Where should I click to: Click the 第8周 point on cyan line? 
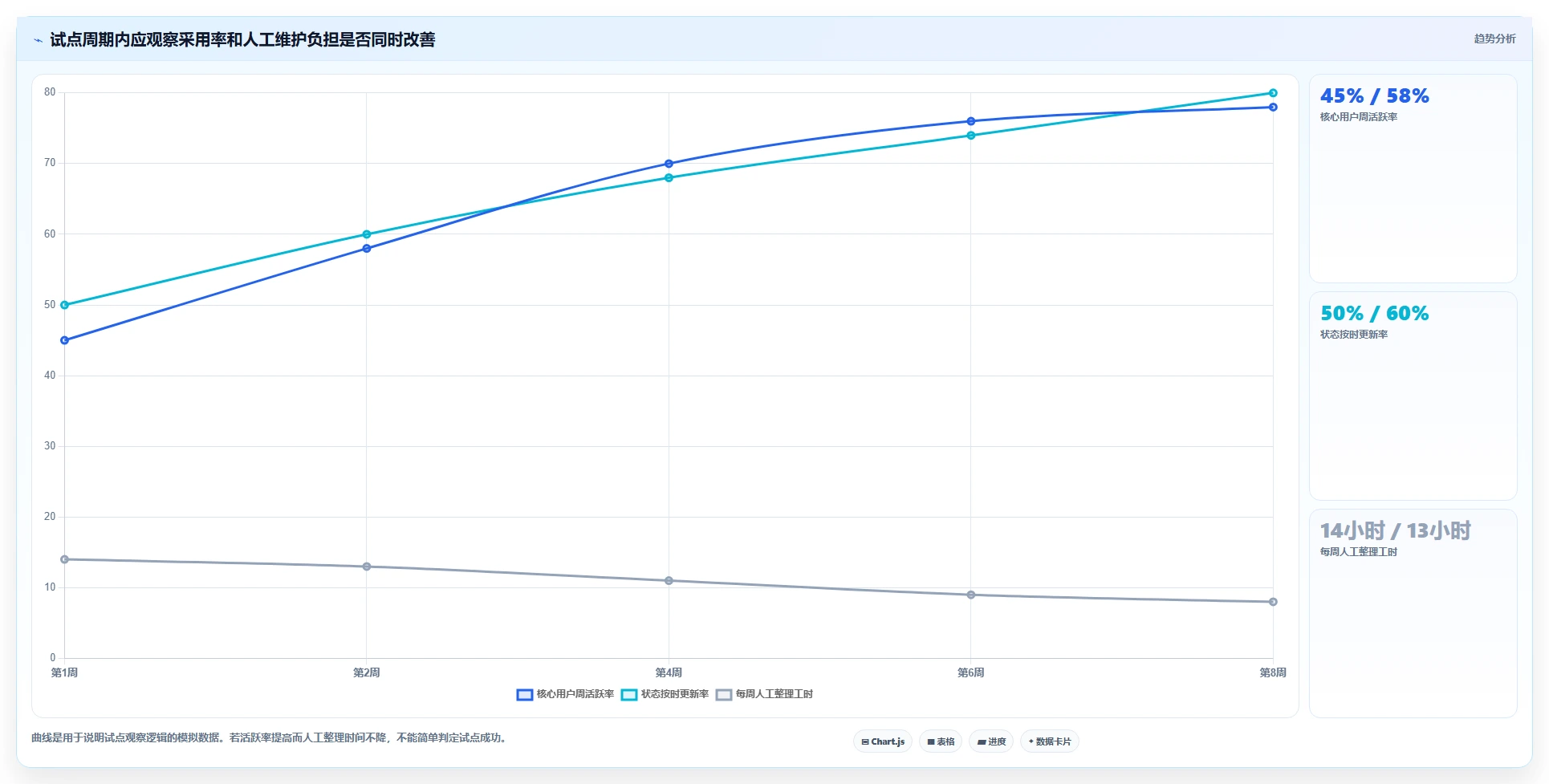click(x=1273, y=93)
